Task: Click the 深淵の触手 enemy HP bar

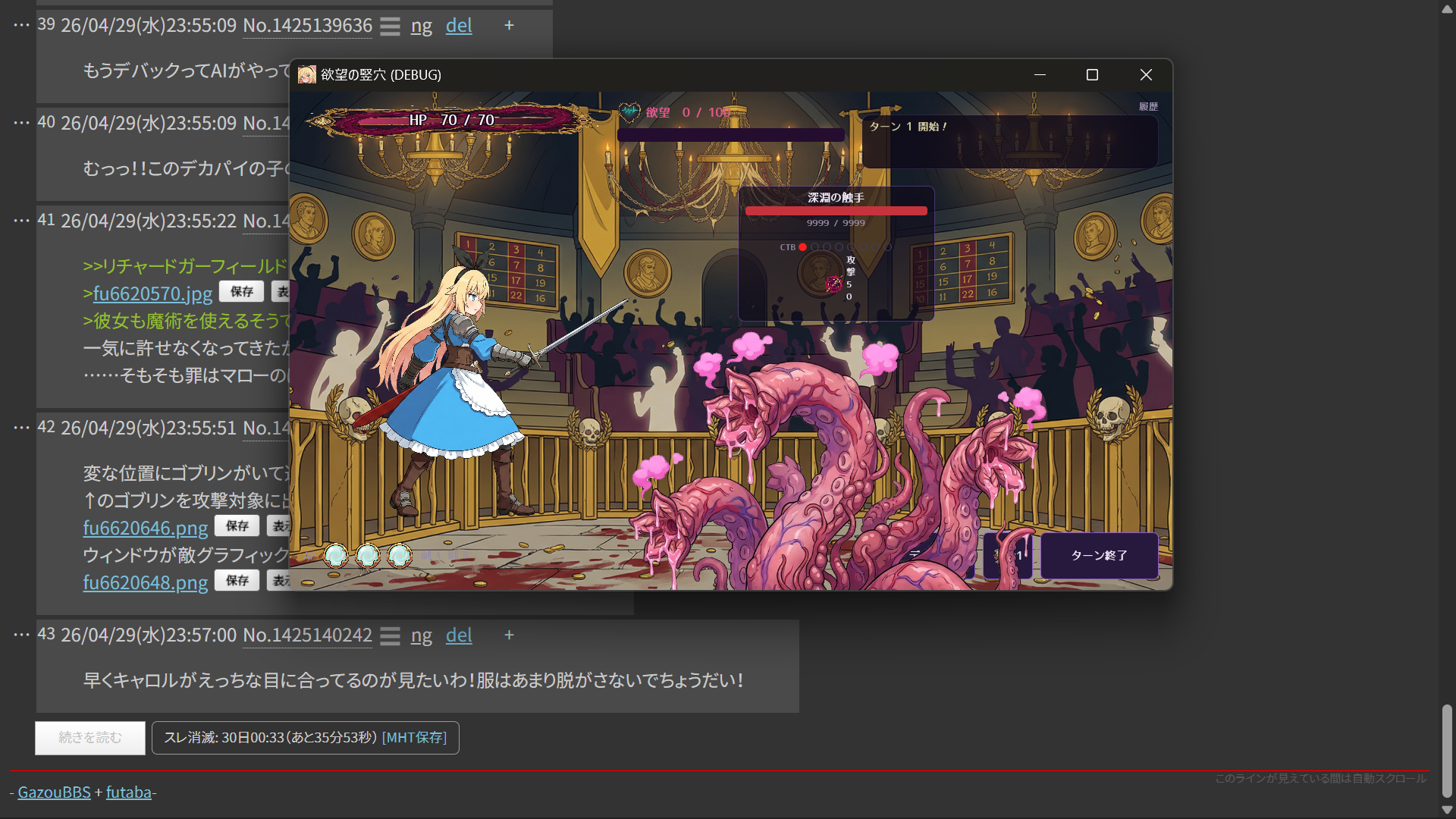Action: [x=836, y=211]
